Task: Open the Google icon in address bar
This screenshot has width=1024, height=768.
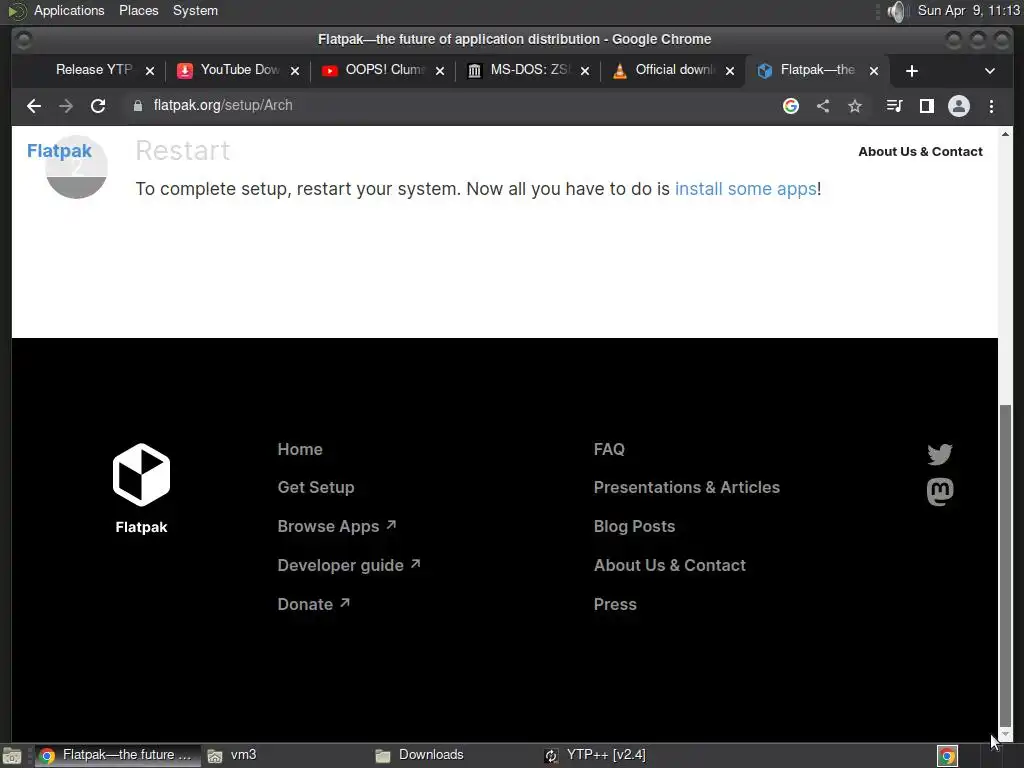Action: click(791, 106)
